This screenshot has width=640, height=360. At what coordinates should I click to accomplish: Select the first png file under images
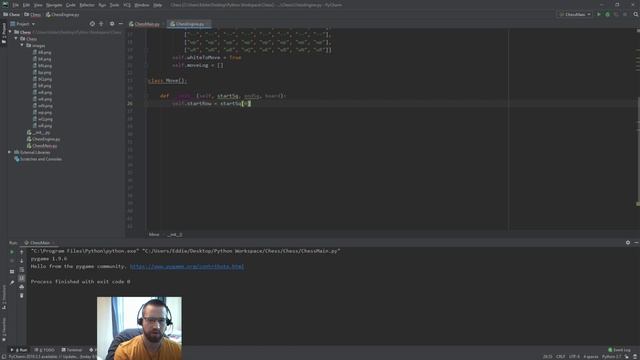tap(42, 52)
